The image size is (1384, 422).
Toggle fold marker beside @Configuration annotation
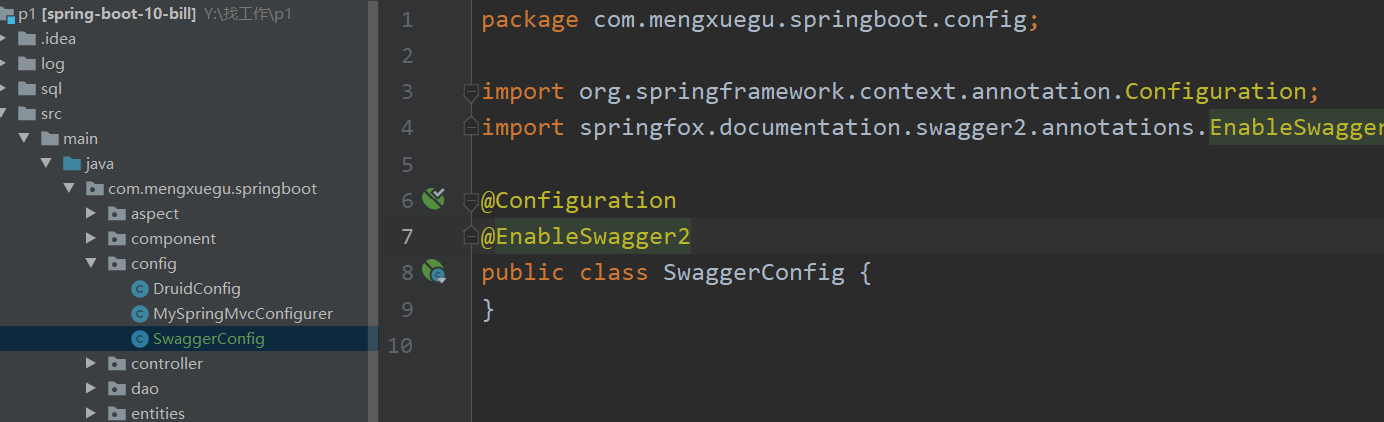click(470, 201)
